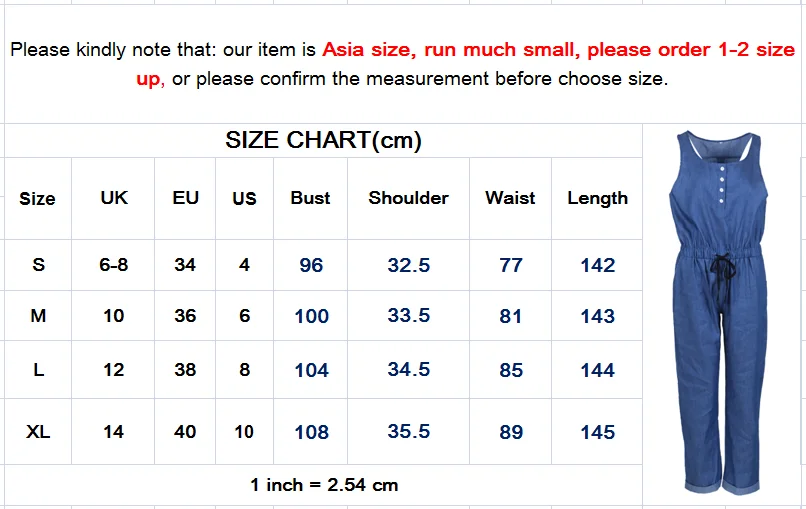
Task: Select the SIZE CHART(cm) title cell
Action: point(323,140)
